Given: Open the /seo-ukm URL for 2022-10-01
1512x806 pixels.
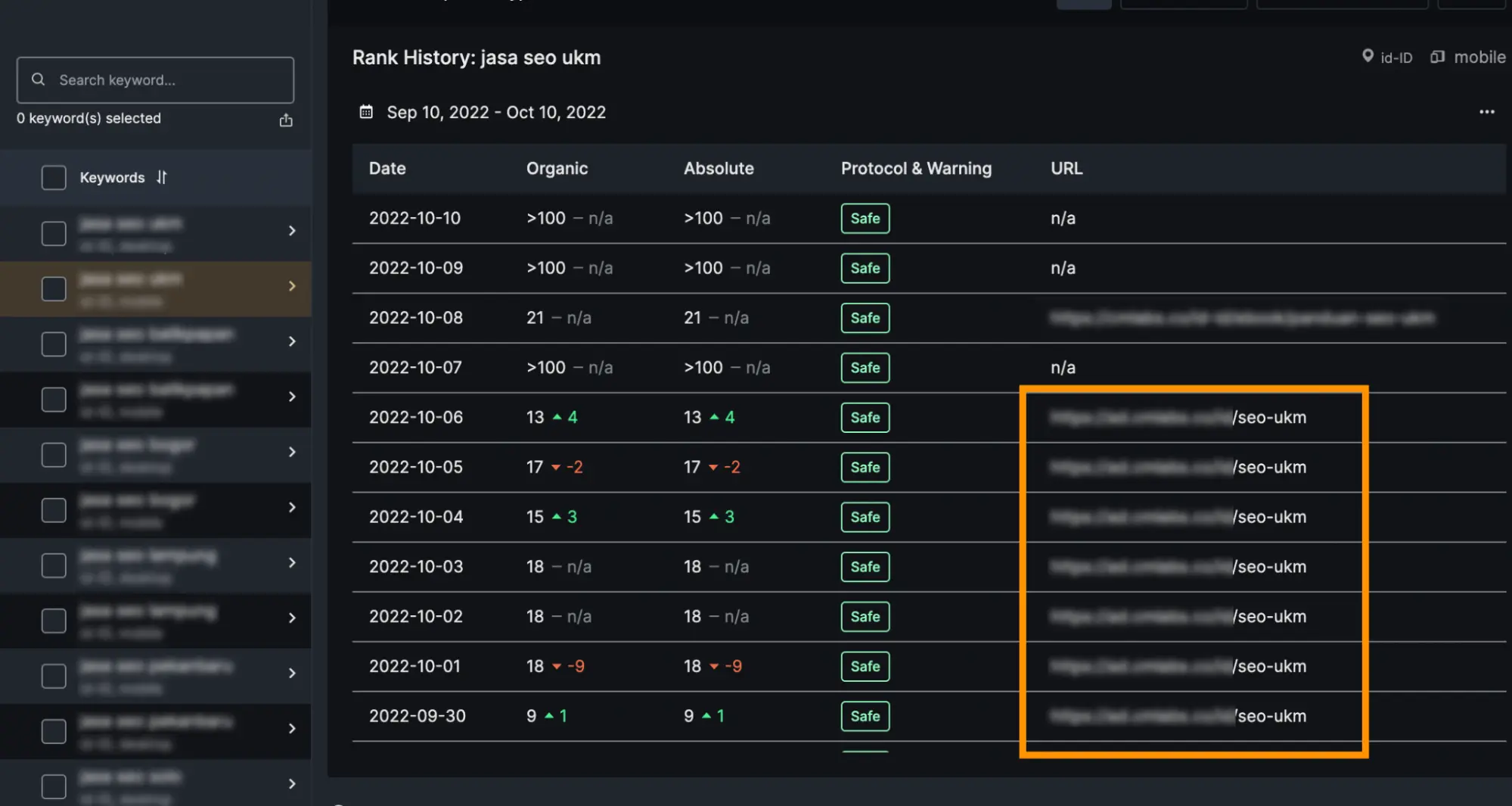Looking at the screenshot, I should click(1178, 666).
